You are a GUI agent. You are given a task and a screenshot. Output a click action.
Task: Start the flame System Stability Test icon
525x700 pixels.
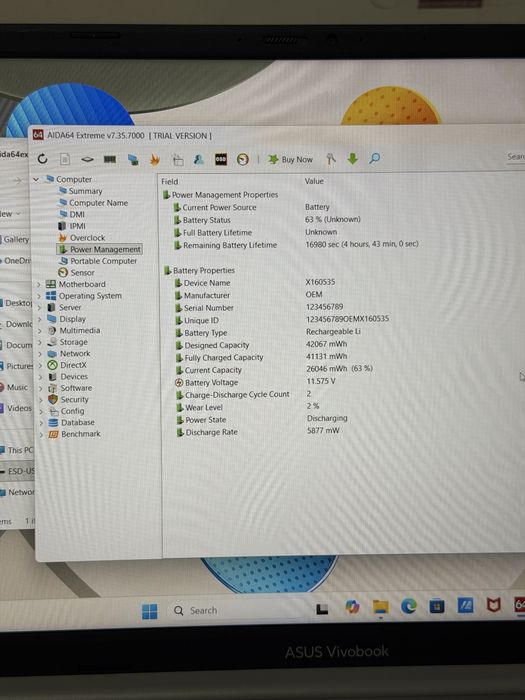click(155, 159)
